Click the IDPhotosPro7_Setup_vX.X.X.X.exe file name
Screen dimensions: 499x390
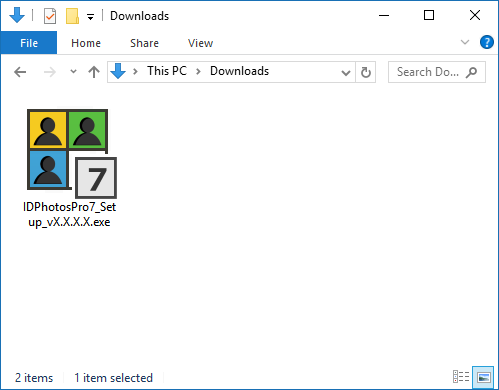(x=69, y=214)
